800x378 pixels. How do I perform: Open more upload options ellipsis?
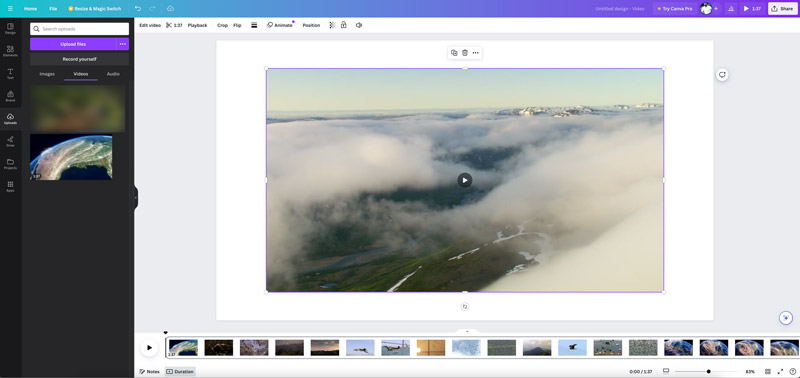pos(123,44)
